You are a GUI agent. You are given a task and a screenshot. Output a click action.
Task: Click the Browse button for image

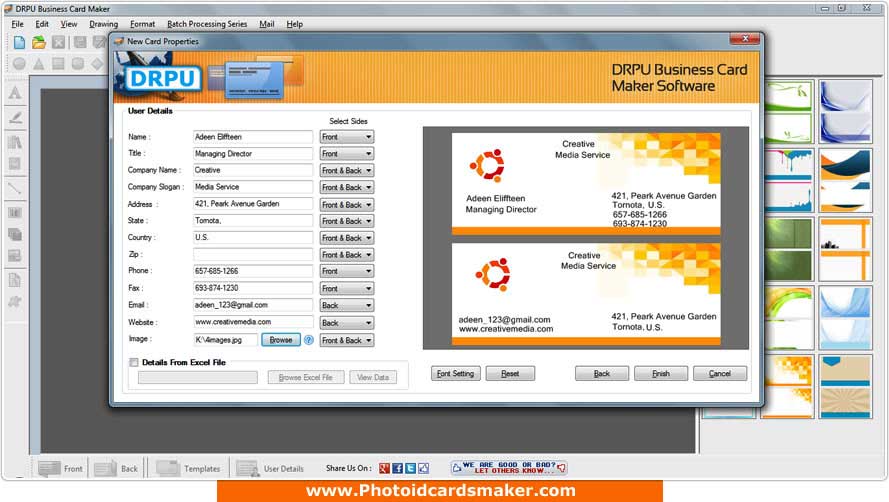[x=281, y=340]
